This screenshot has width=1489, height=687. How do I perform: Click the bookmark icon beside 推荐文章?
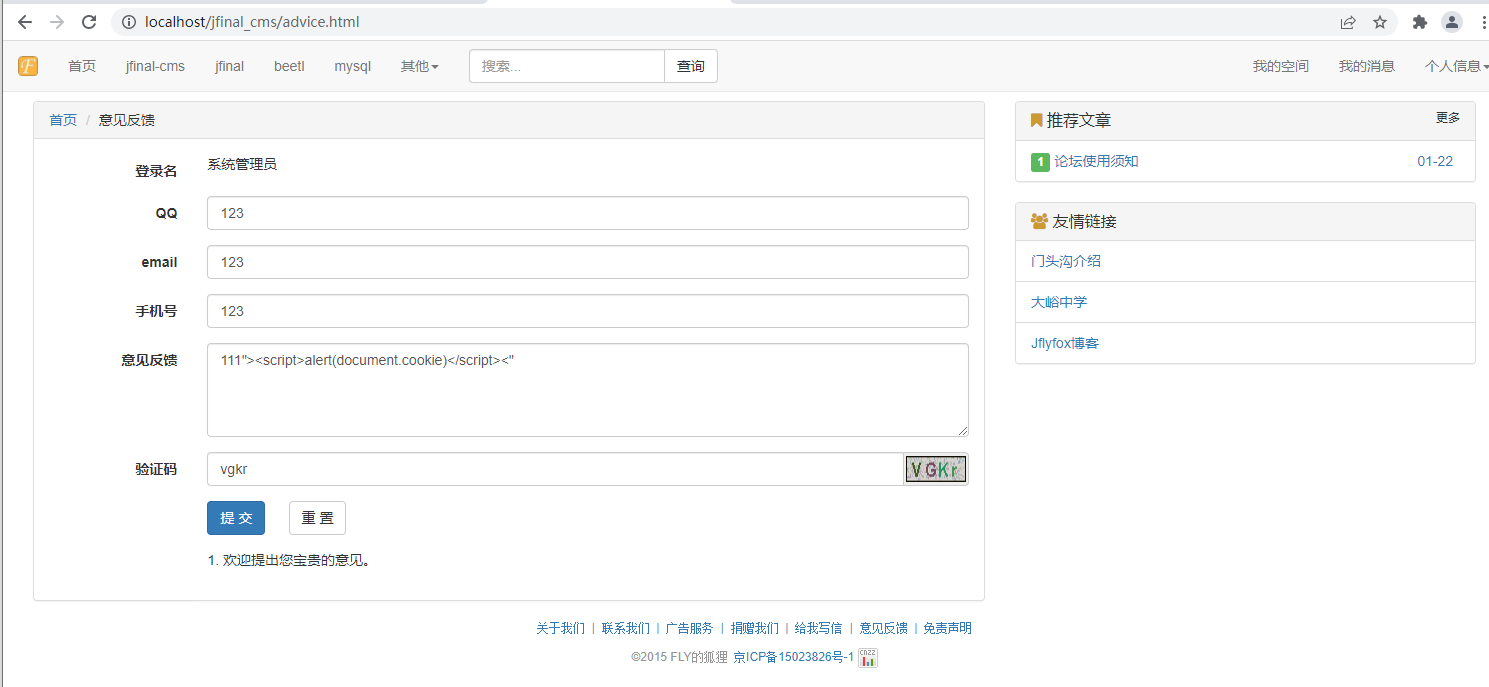point(1036,120)
